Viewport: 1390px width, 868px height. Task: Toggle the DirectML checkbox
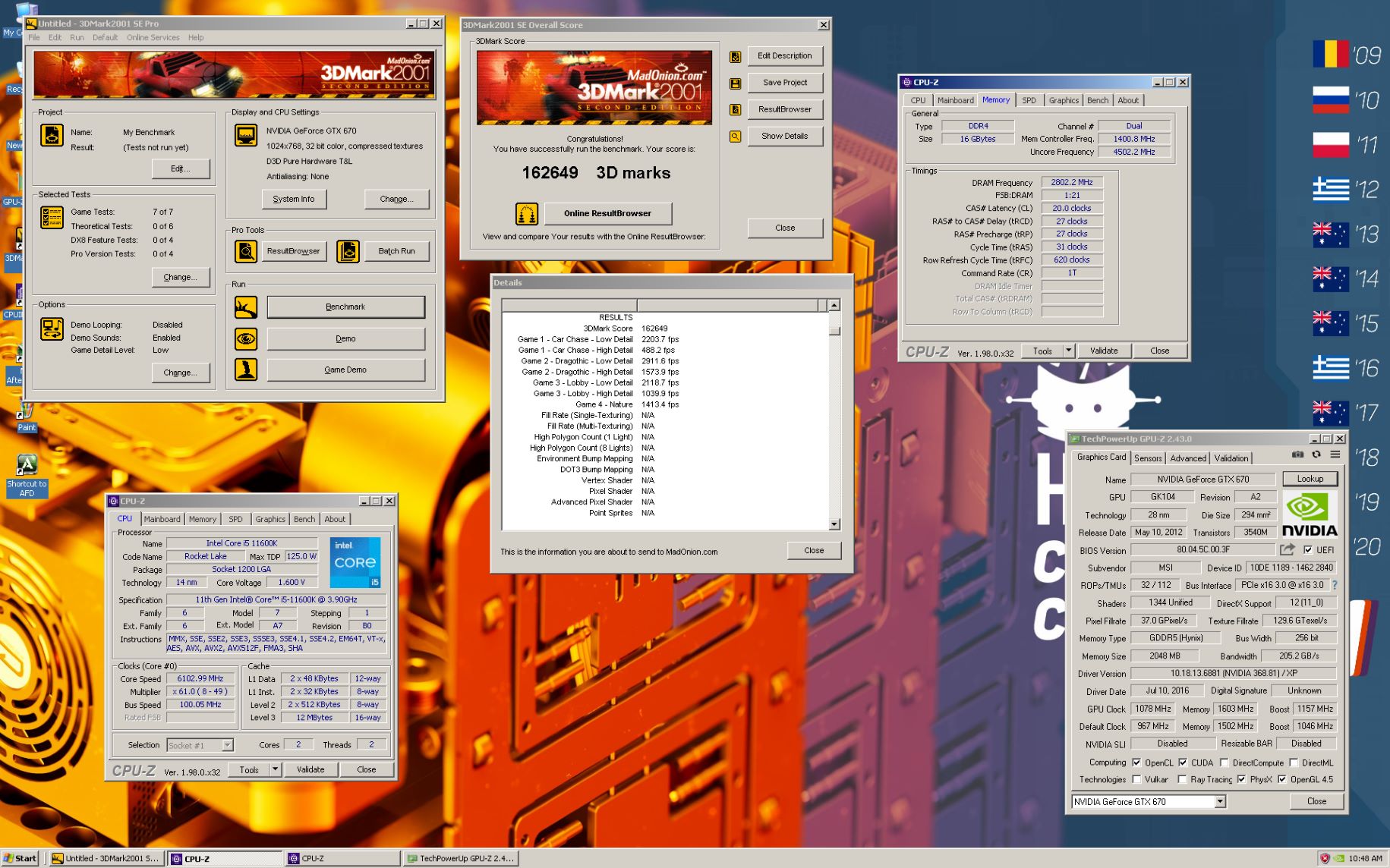tap(1293, 763)
